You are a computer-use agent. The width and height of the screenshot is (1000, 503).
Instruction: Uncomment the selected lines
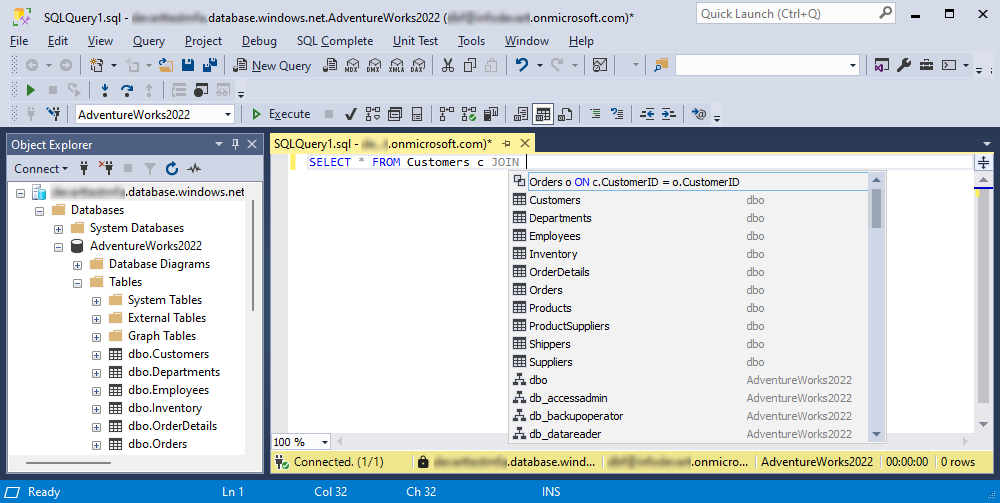(x=617, y=114)
